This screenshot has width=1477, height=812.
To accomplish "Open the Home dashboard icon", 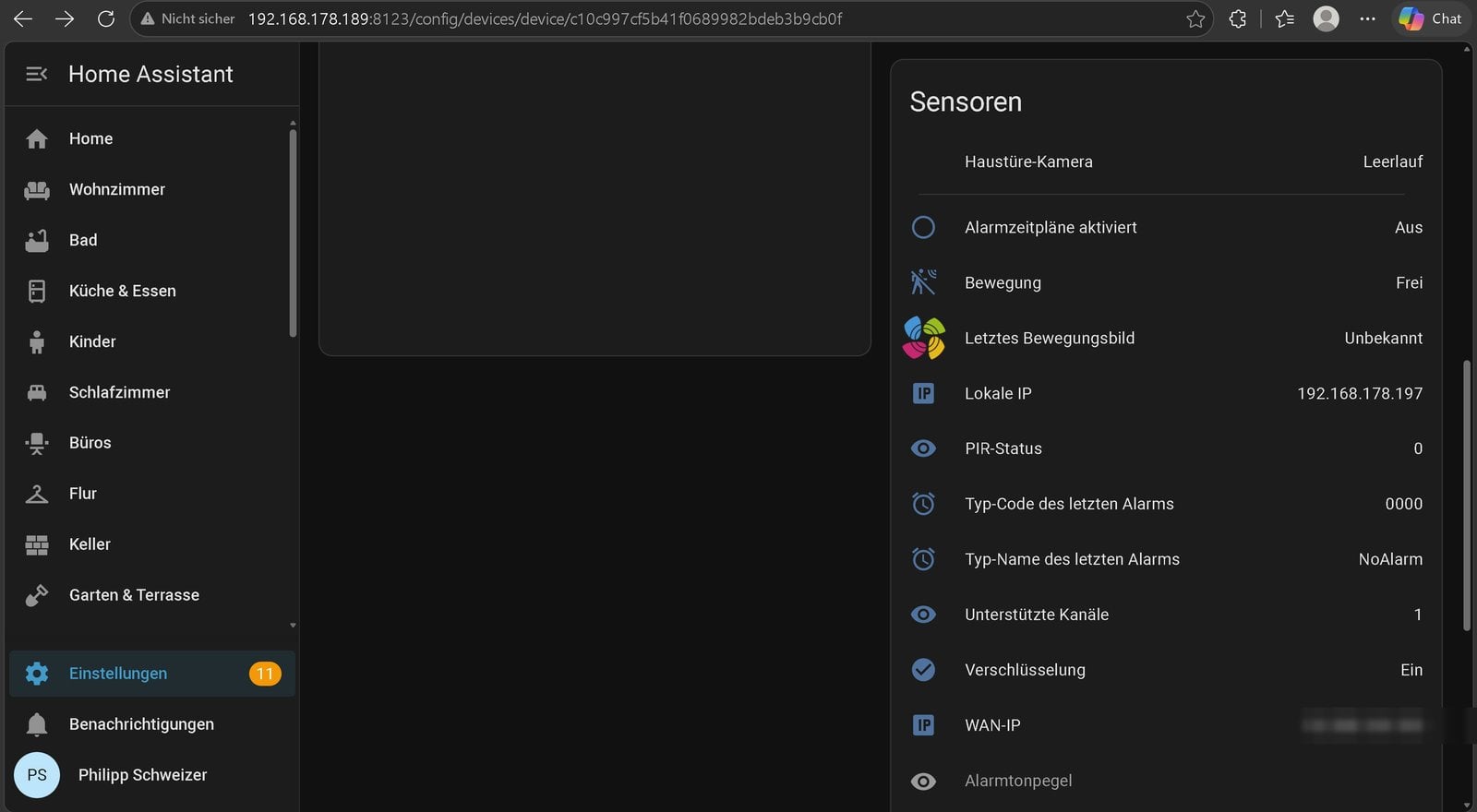I will [x=37, y=138].
